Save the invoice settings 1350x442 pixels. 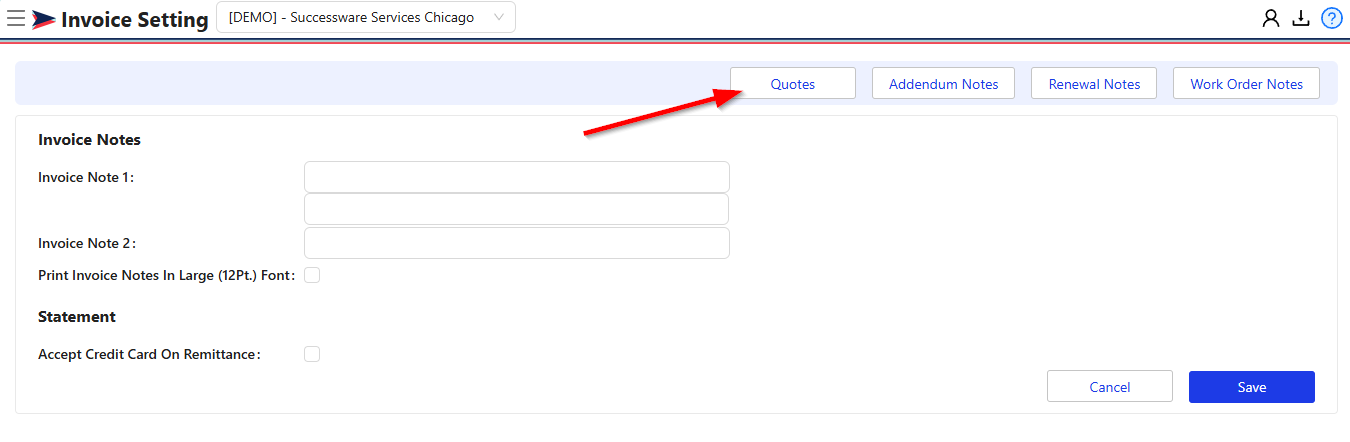pos(1252,387)
